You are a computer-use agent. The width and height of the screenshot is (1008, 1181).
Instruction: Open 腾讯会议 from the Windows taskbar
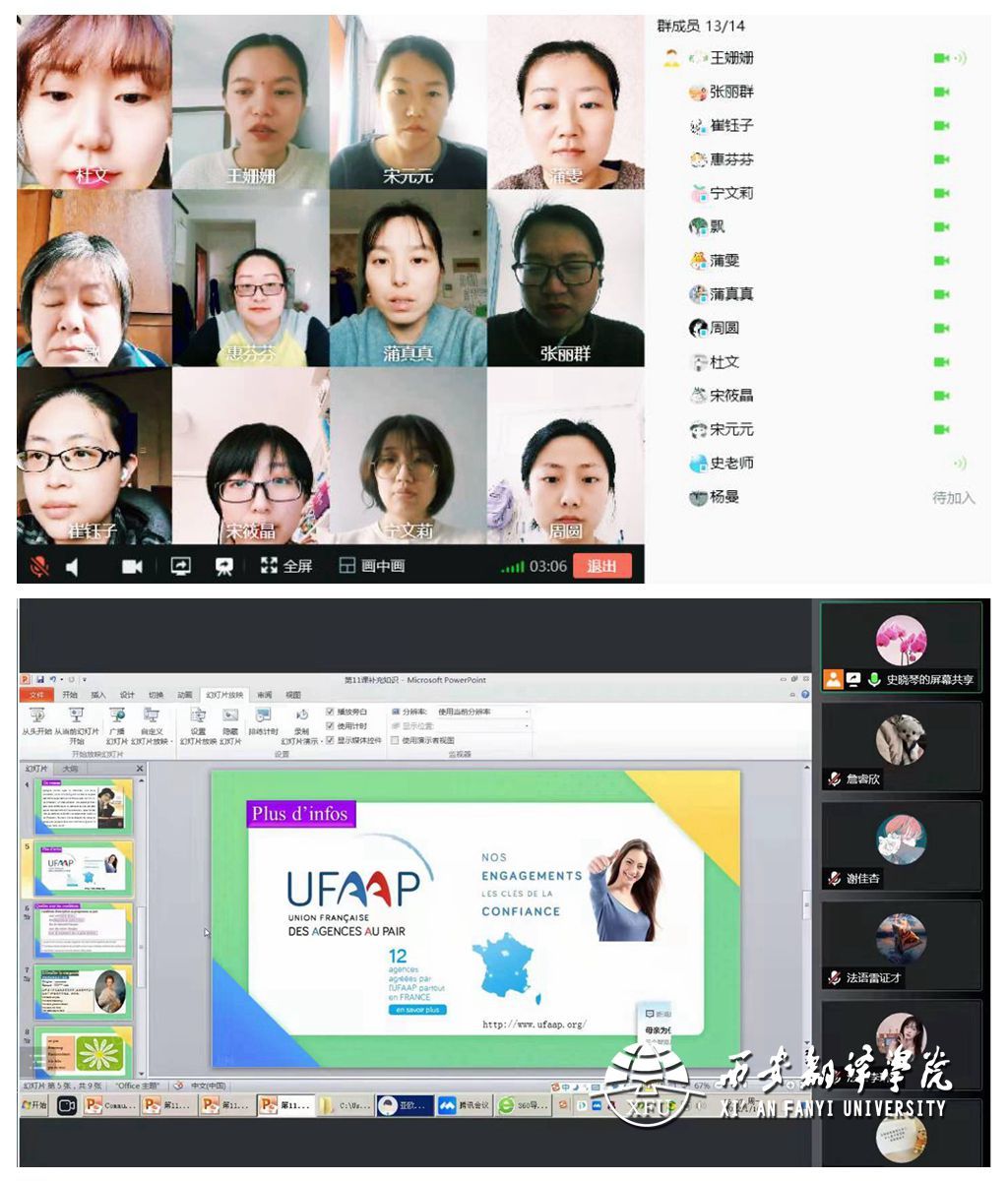click(x=463, y=1105)
